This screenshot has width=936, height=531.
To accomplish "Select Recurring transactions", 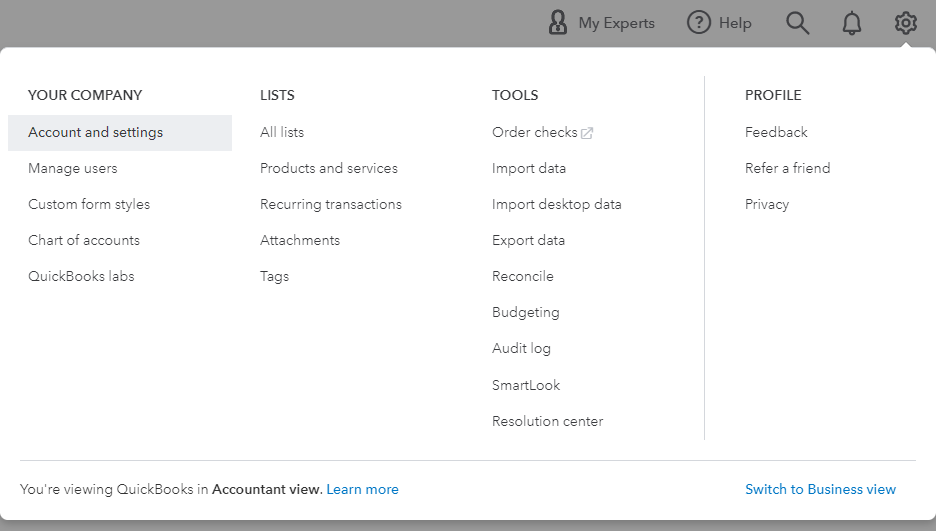I will coord(331,204).
